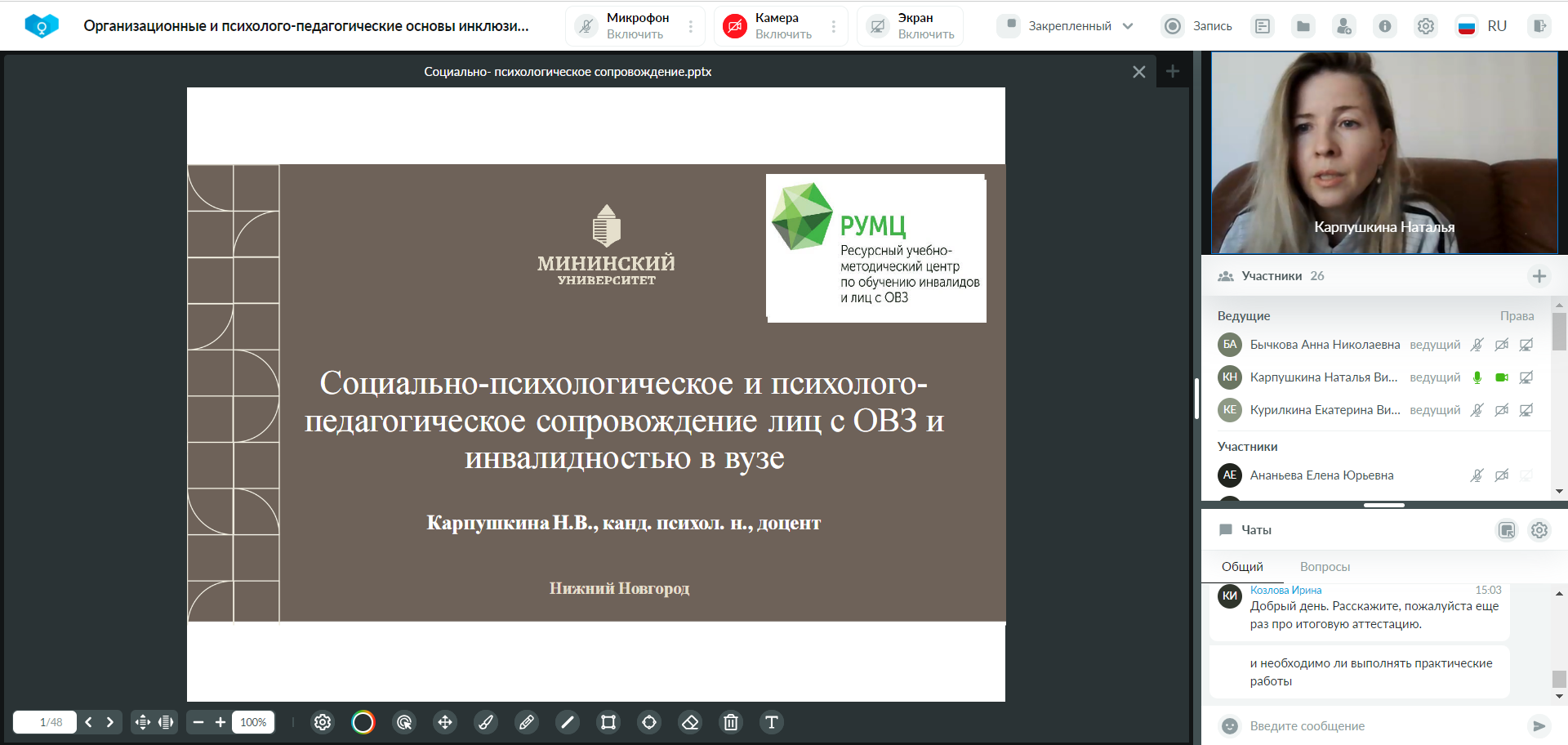The image size is (1568, 745).
Task: Pick the brush drawing tool
Action: click(486, 722)
